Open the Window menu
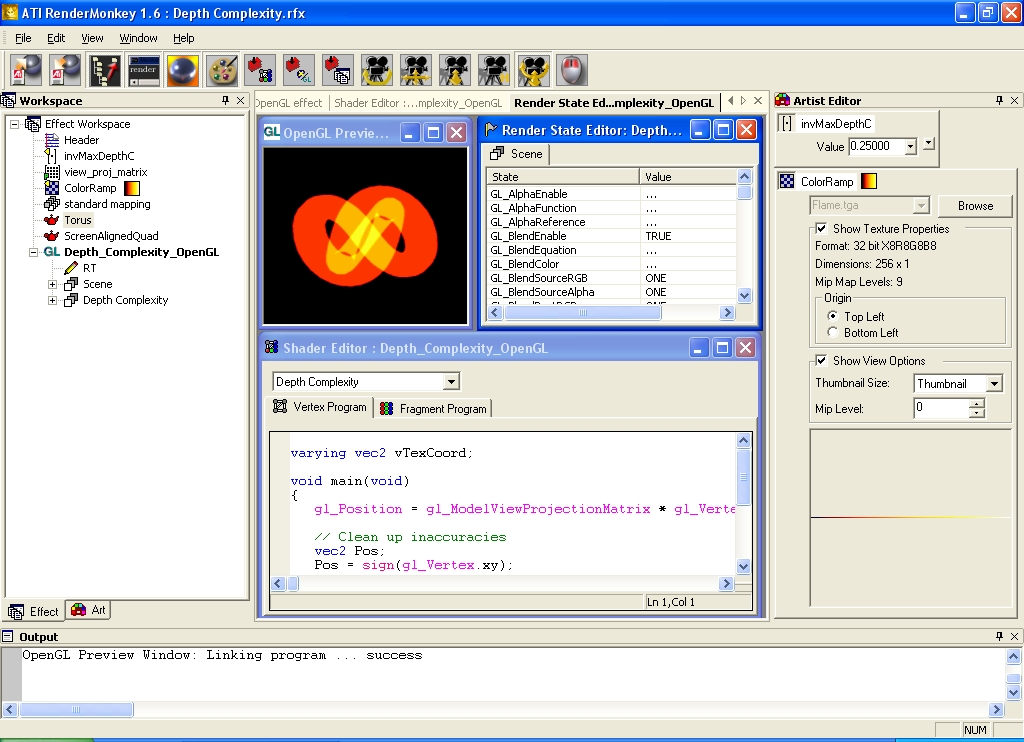Image resolution: width=1024 pixels, height=742 pixels. point(138,38)
